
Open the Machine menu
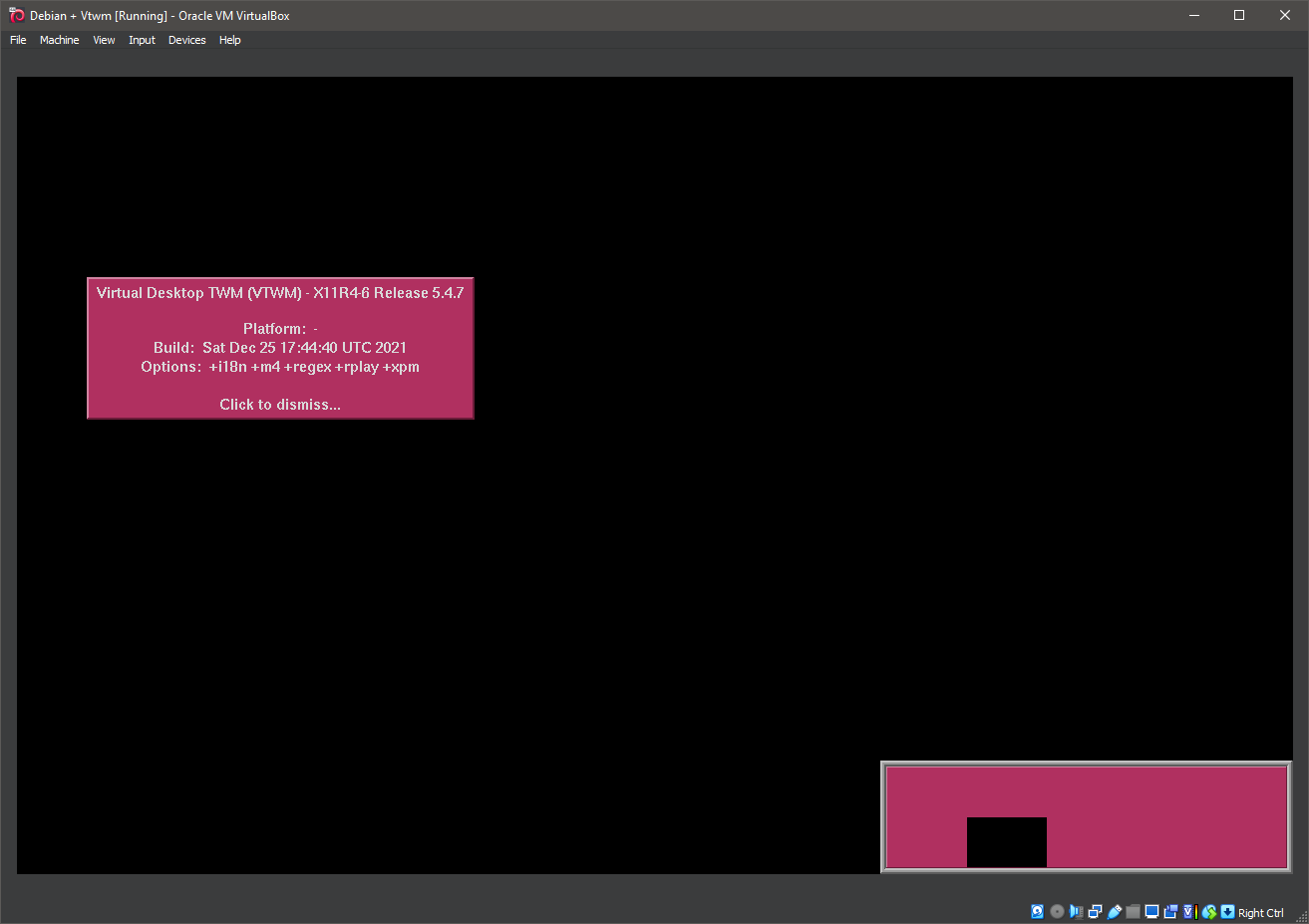[x=59, y=40]
